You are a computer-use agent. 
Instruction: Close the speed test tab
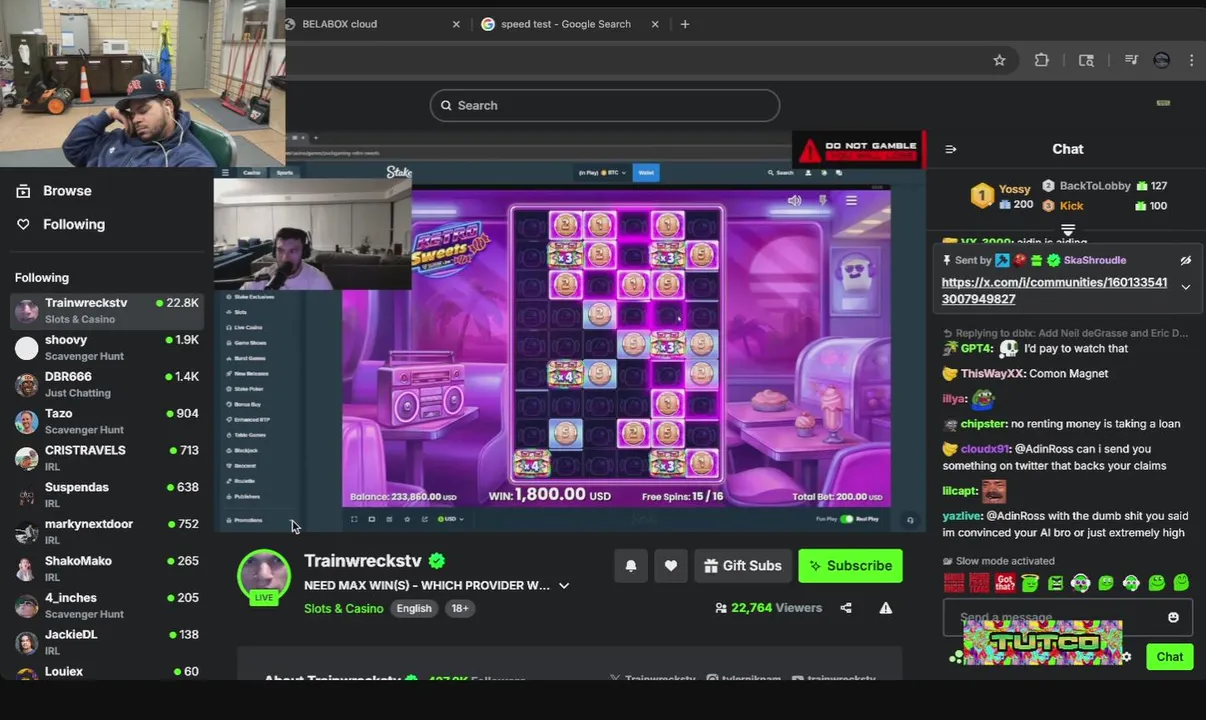(x=656, y=24)
